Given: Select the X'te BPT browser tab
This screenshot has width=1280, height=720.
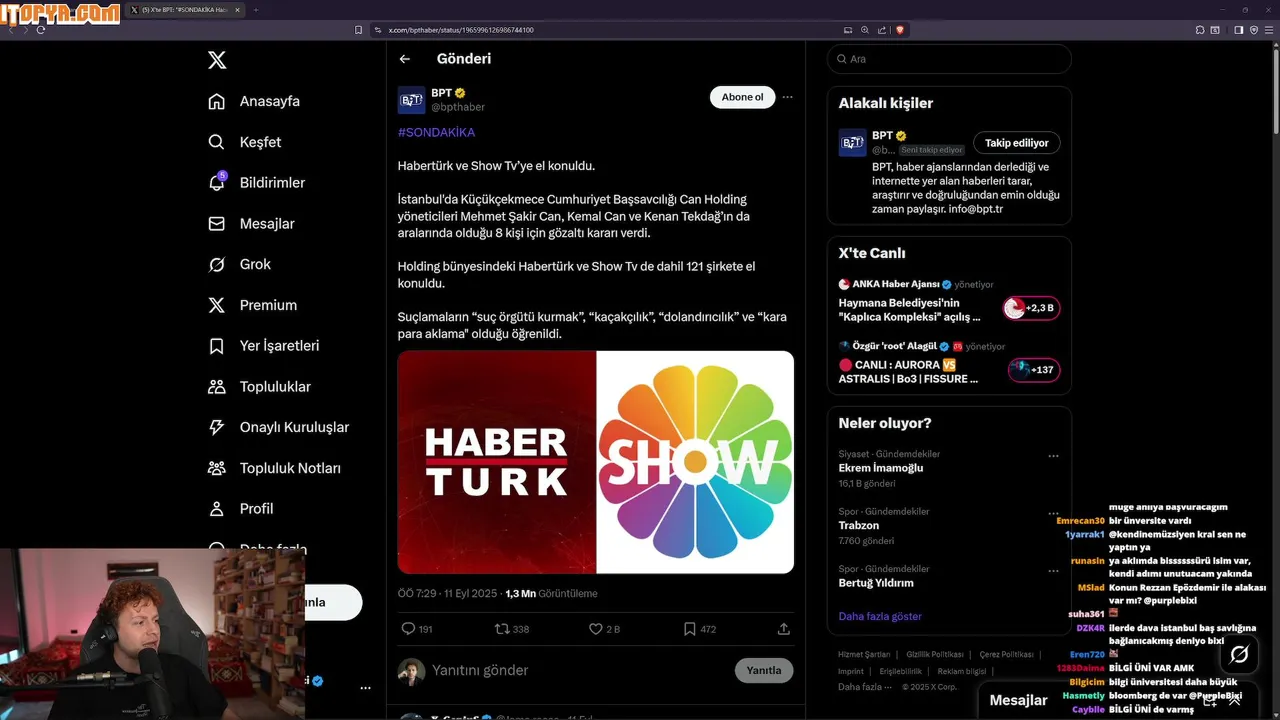Looking at the screenshot, I should (x=186, y=10).
